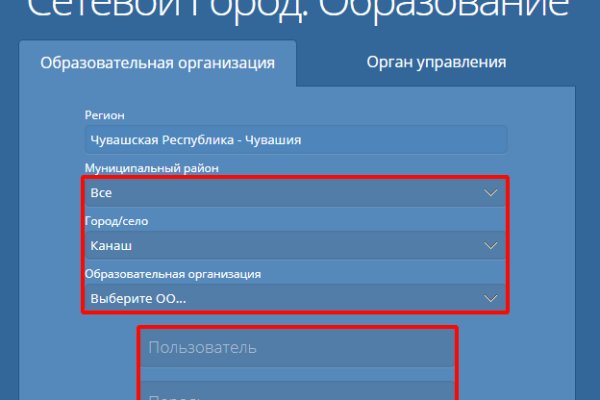Focus the Пользователь username input
Image resolution: width=600 pixels, height=400 pixels.
[296, 348]
